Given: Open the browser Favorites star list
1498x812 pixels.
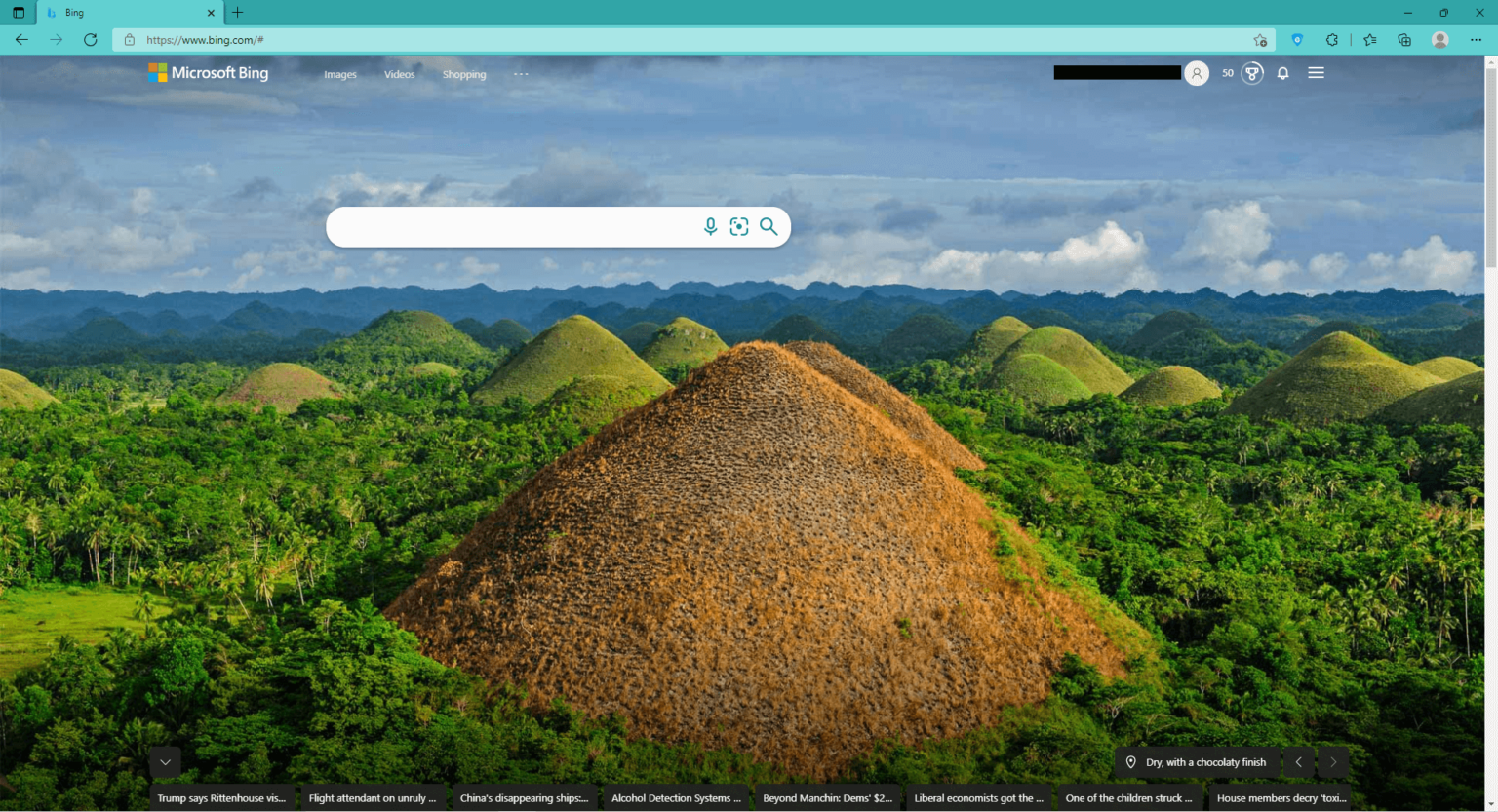Looking at the screenshot, I should click(x=1370, y=40).
